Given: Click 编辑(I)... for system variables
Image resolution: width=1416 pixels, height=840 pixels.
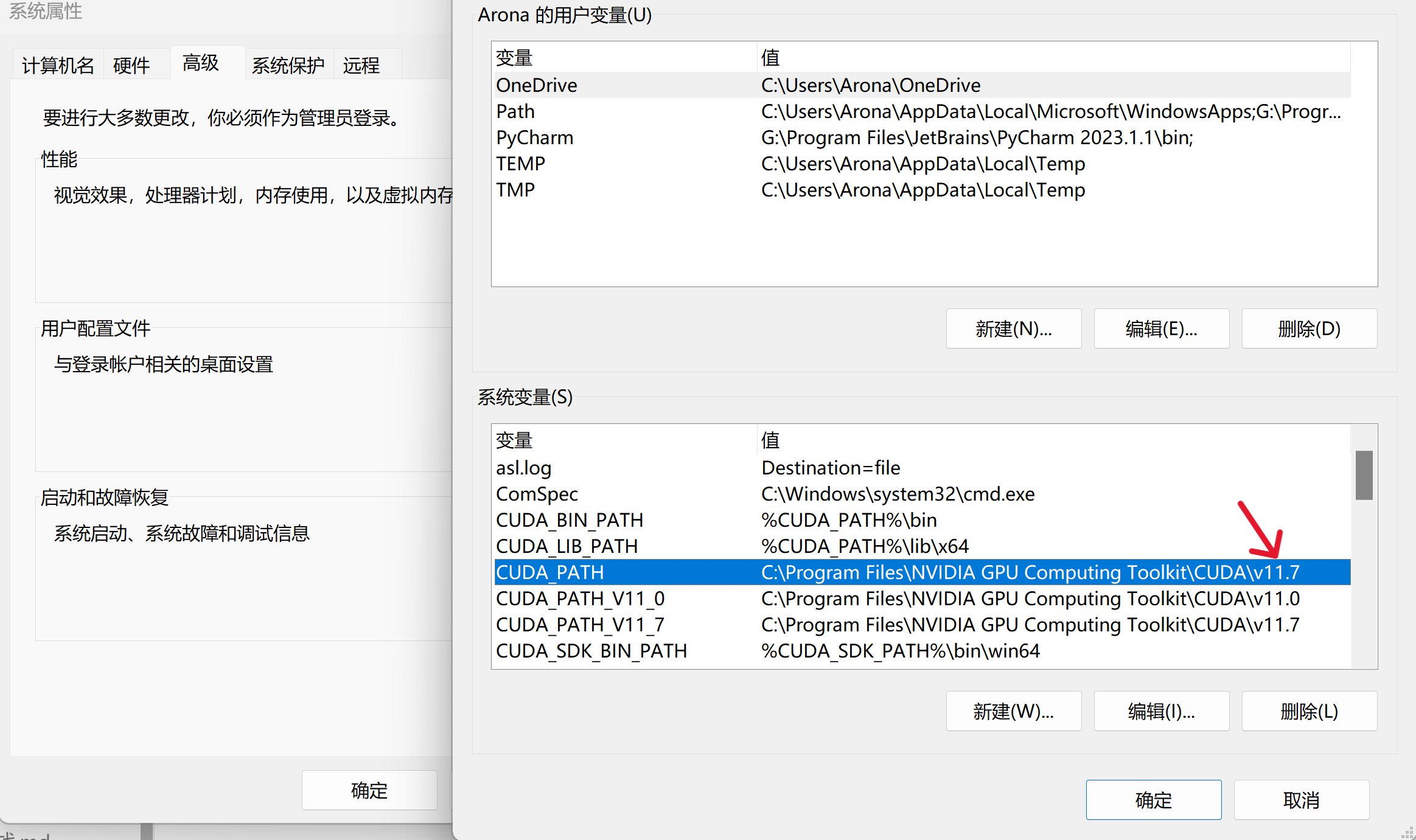Looking at the screenshot, I should pos(1162,711).
